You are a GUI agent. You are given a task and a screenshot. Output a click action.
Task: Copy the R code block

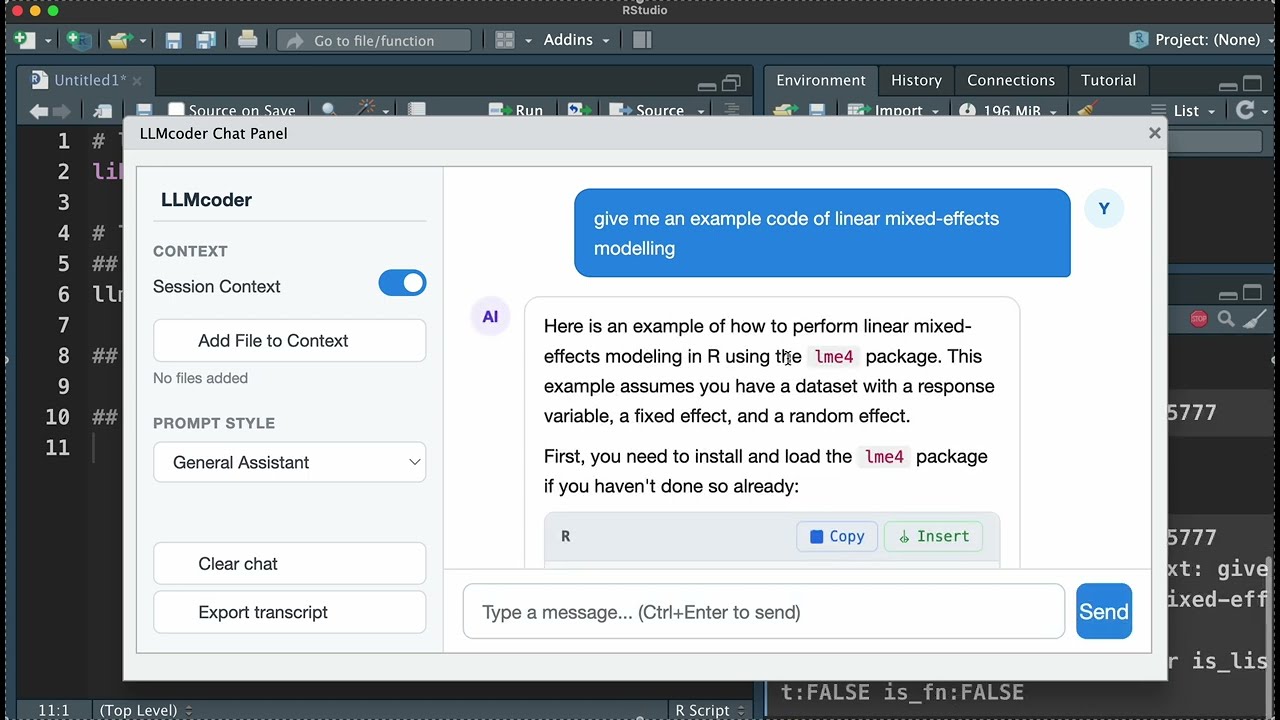(x=837, y=536)
